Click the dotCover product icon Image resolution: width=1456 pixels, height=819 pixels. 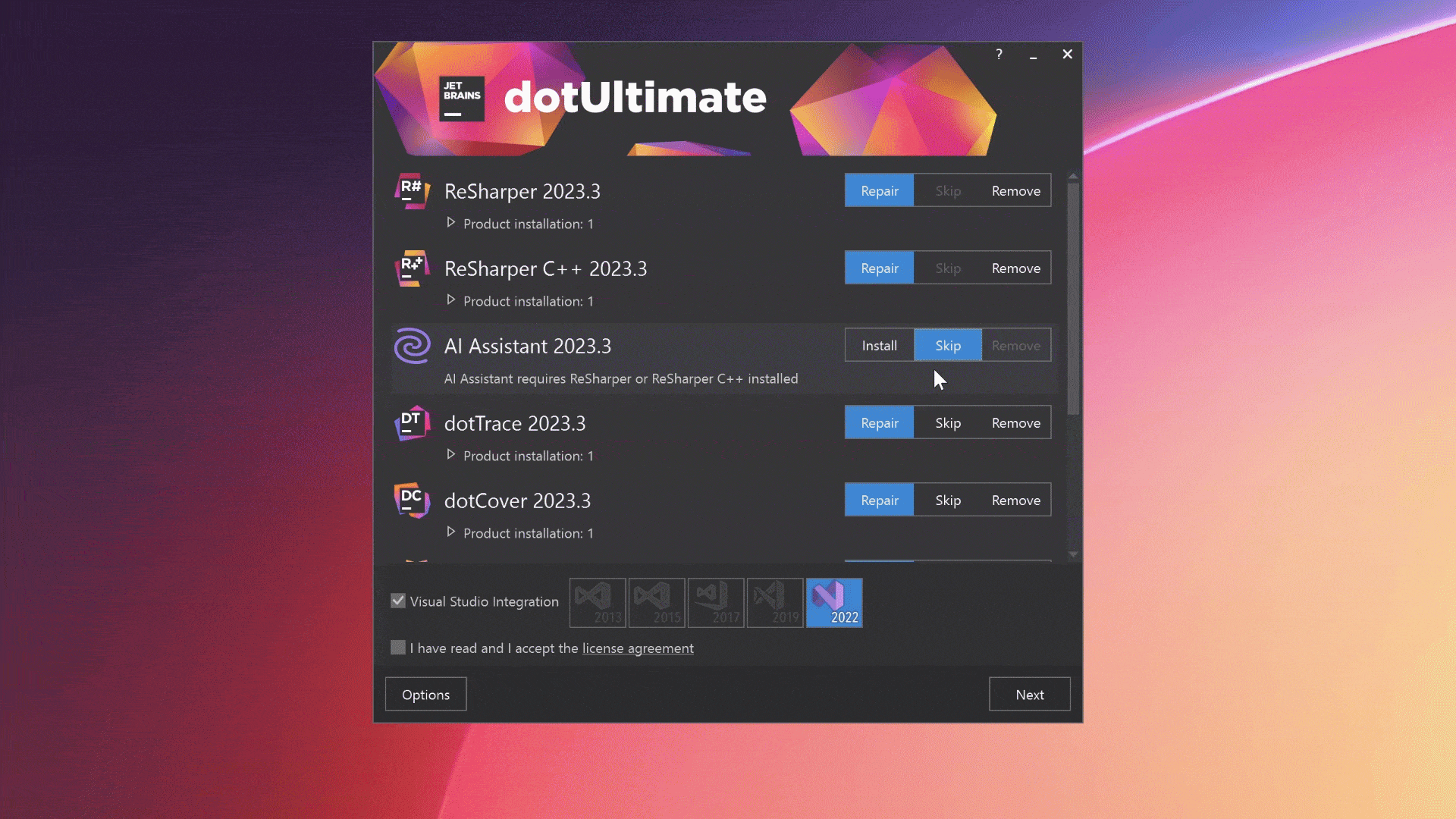(x=412, y=500)
